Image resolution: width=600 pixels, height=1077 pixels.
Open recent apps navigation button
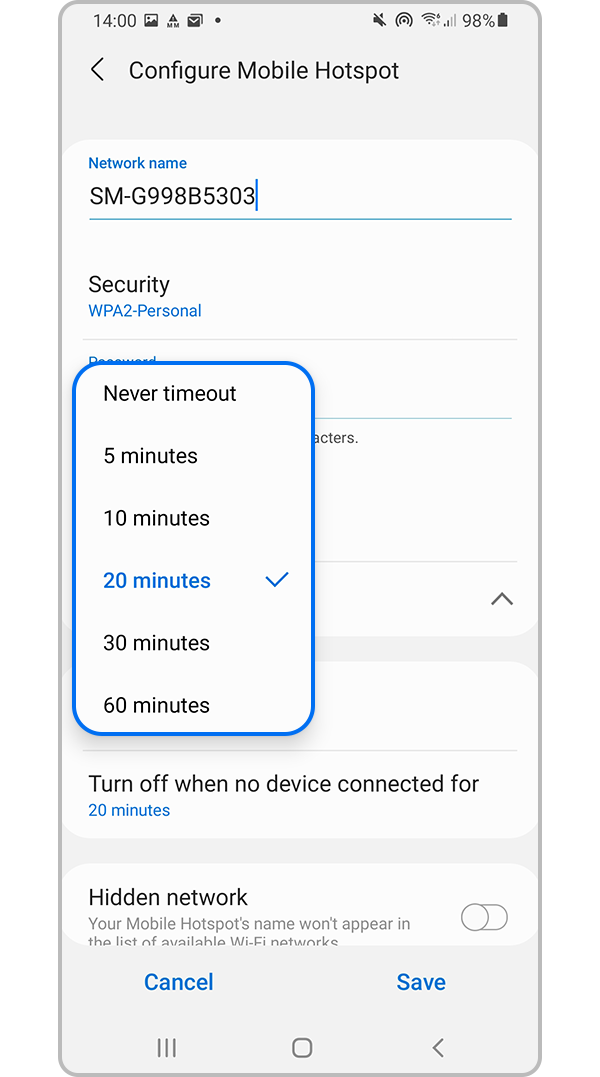coord(166,1047)
